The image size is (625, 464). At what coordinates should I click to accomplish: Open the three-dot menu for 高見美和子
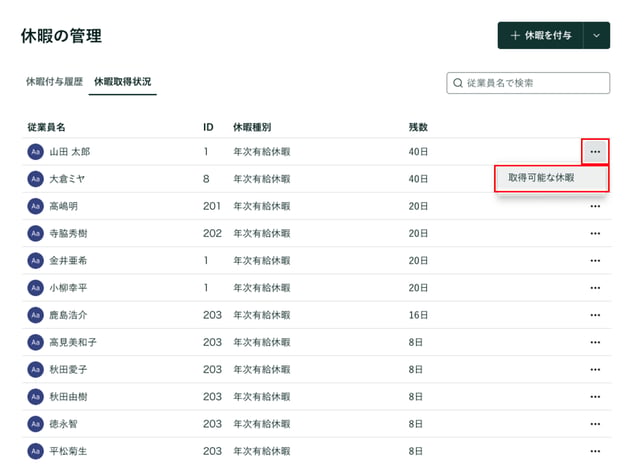coord(595,342)
